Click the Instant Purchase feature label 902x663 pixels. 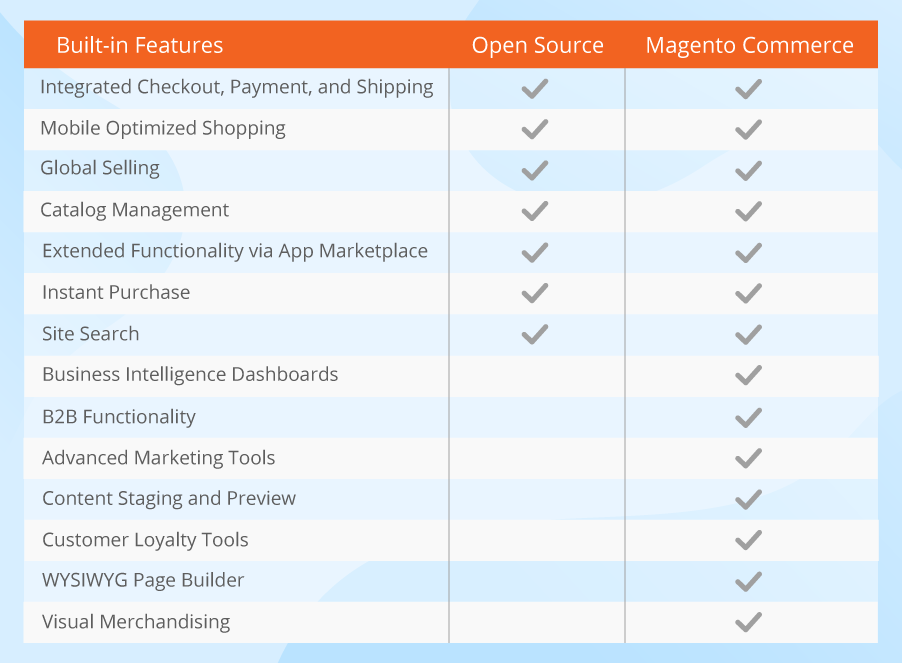point(116,293)
